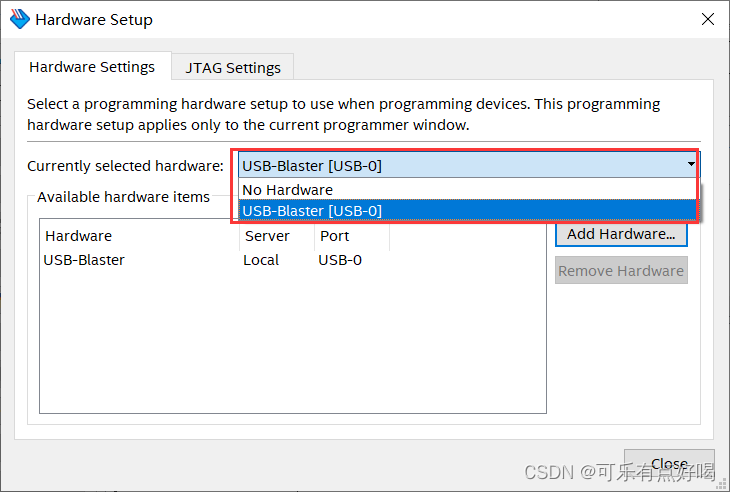Click the Hardware column header
Viewport: 730px width, 492px height.
79,236
